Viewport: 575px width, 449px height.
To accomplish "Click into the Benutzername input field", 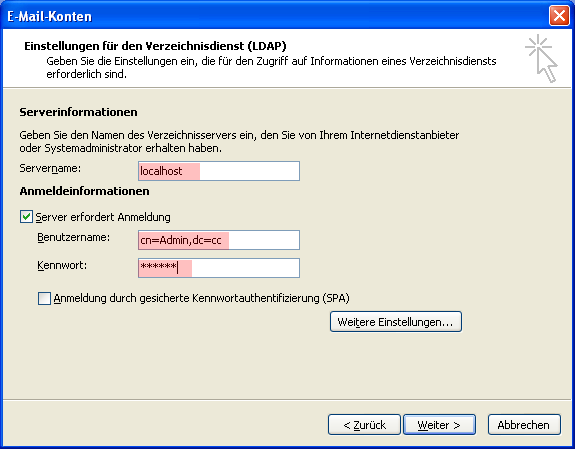I will click(219, 240).
